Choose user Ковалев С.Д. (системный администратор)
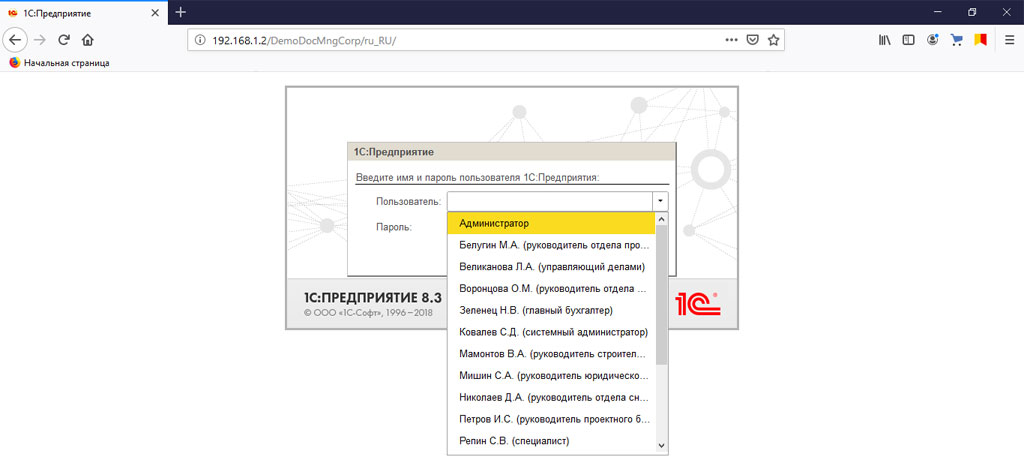Viewport: 1024px width, 475px height. click(x=551, y=332)
